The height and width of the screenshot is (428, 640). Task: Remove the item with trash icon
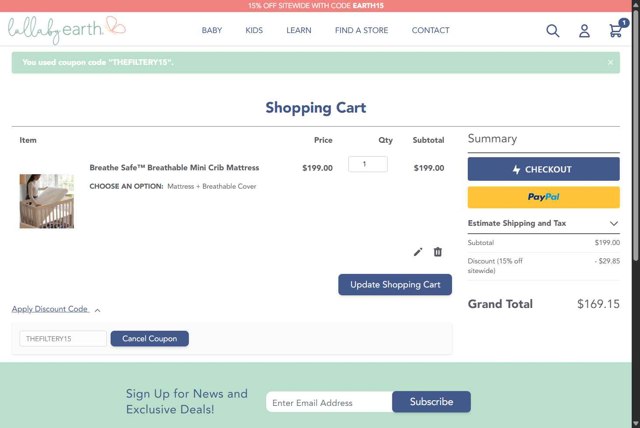[x=438, y=252]
